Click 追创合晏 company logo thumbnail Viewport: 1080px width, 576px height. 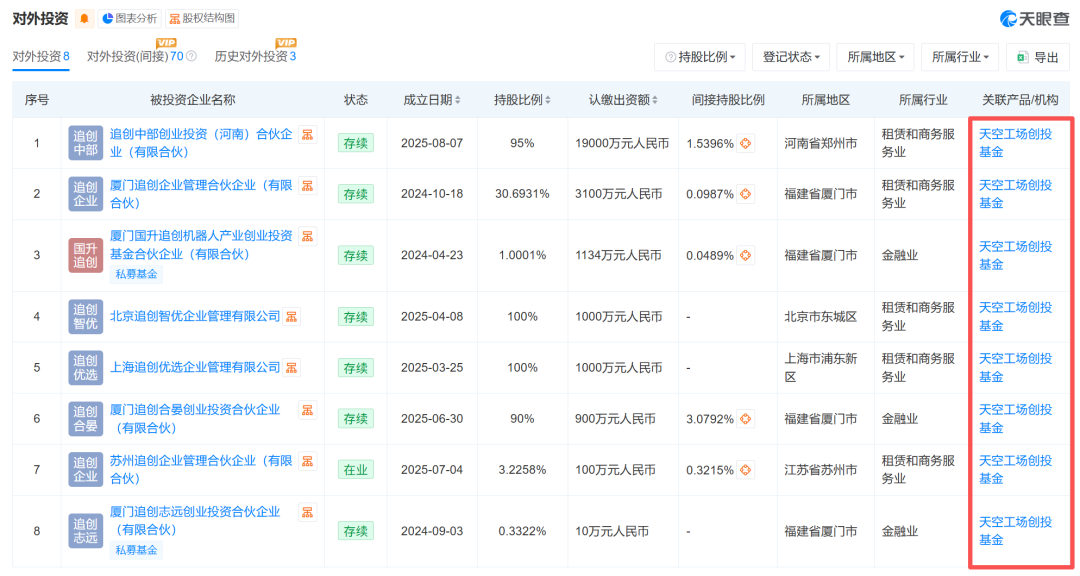point(85,419)
